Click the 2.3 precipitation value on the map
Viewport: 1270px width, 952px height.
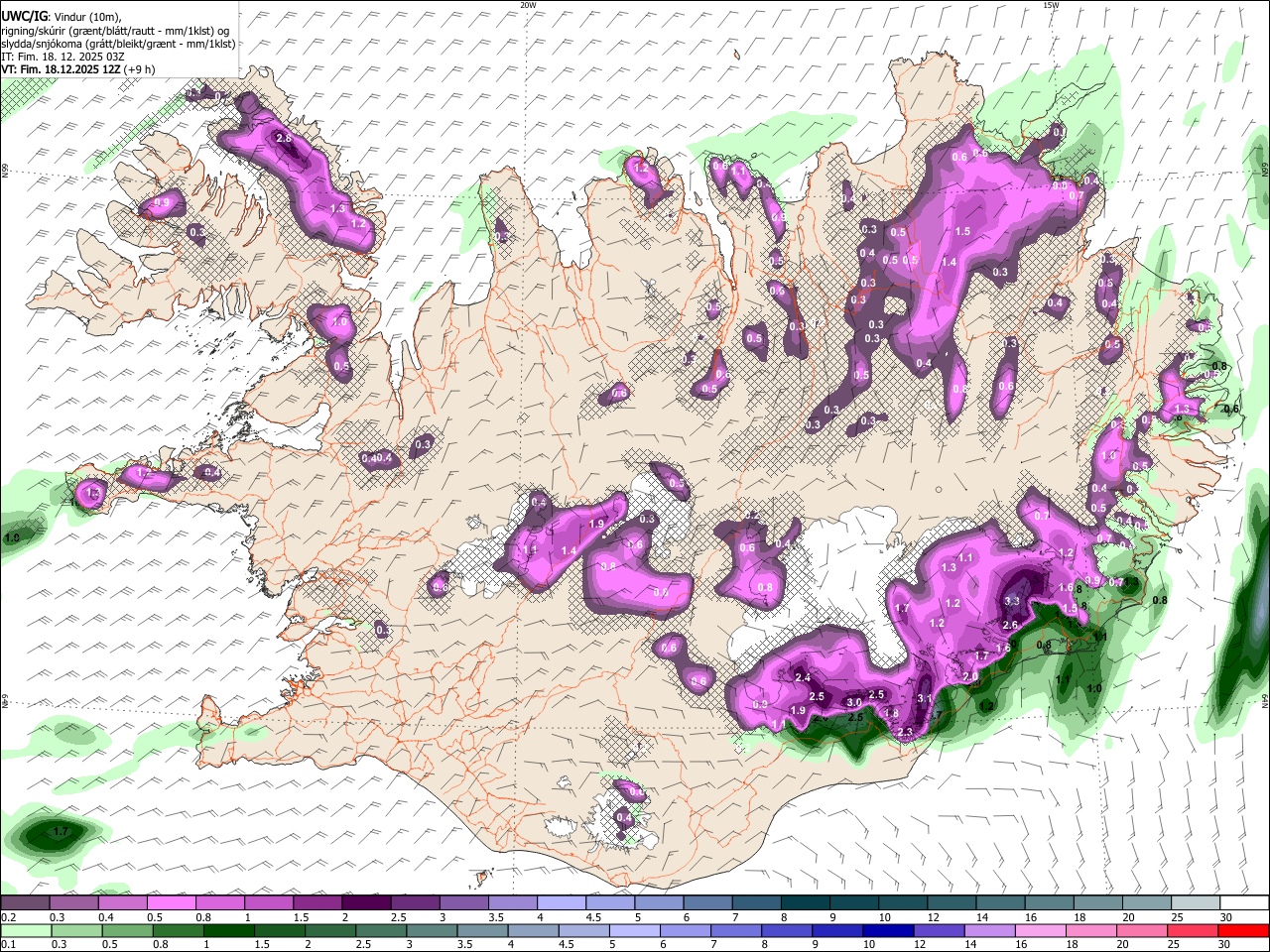pos(905,732)
